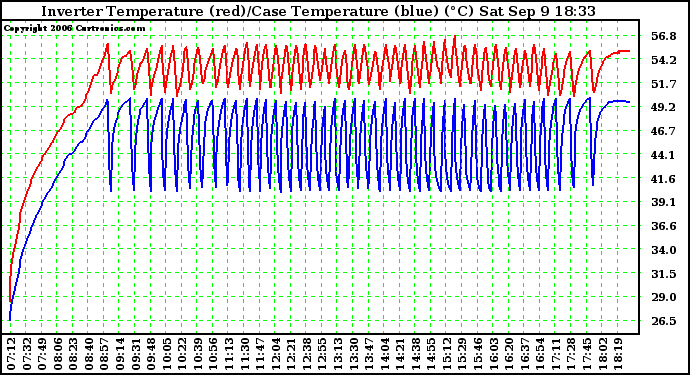Click the 10:56 time label
This screenshot has height=375, width=690.
tap(213, 354)
